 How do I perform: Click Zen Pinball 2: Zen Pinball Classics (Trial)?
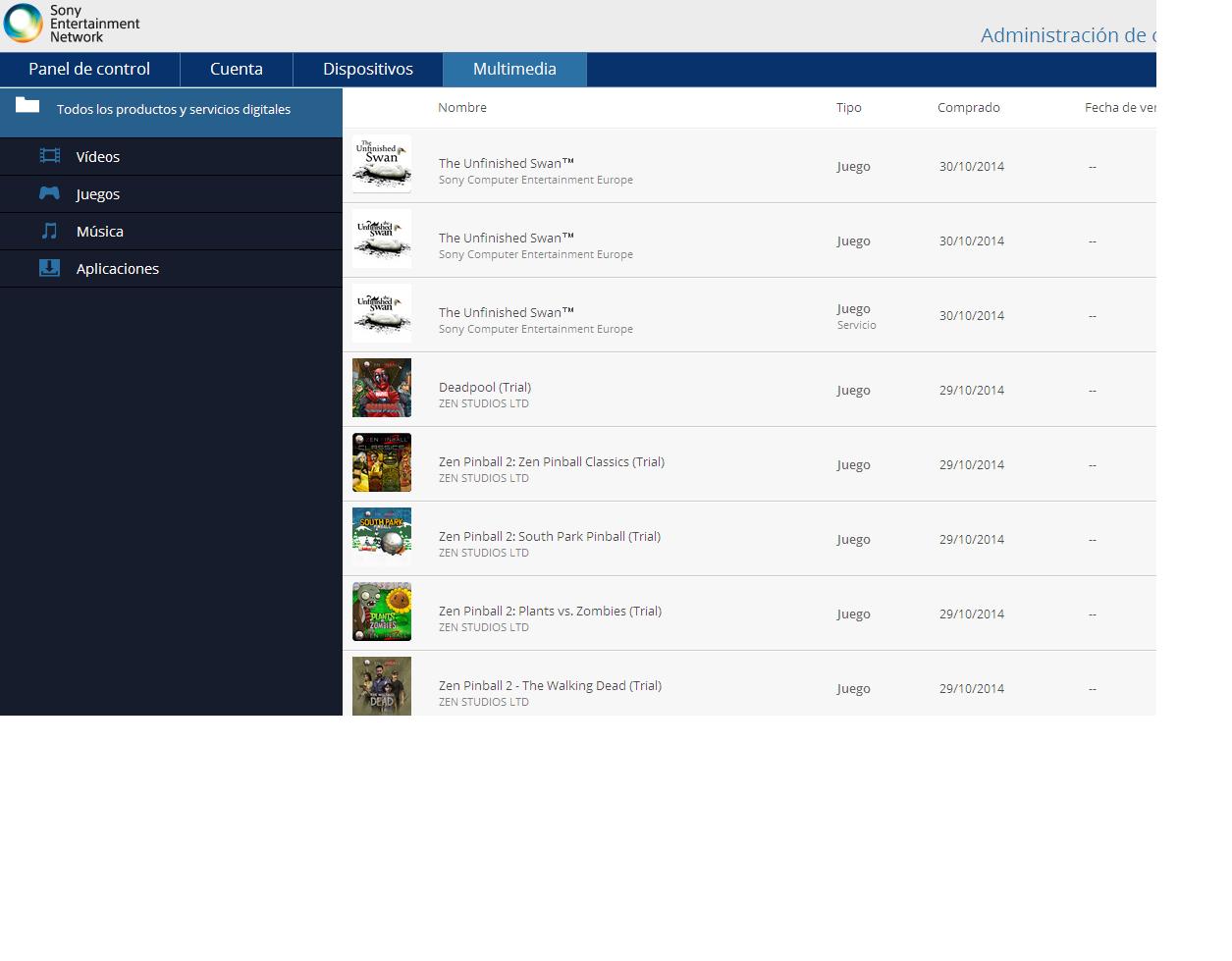(x=552, y=461)
